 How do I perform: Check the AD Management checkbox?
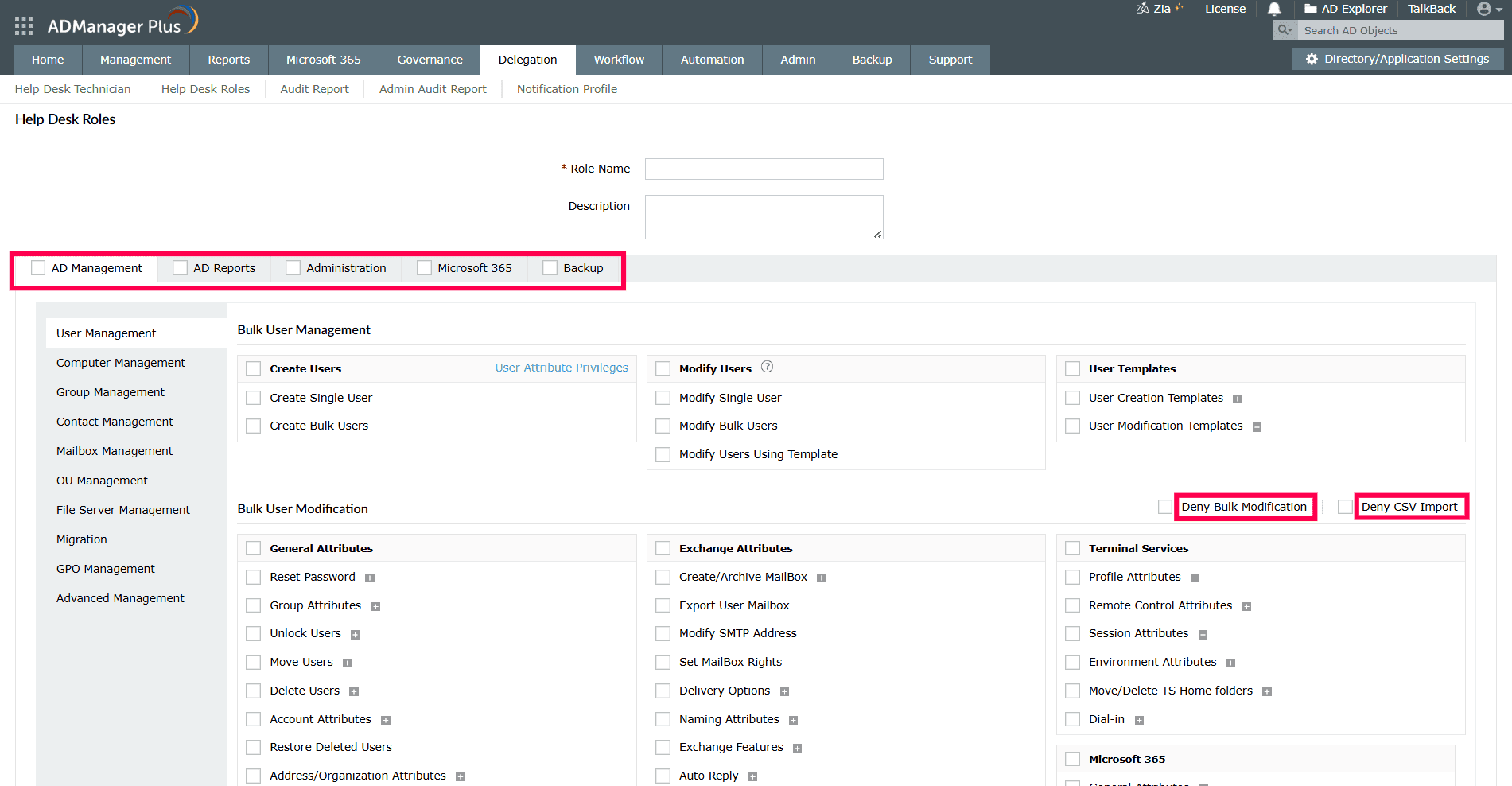click(38, 268)
